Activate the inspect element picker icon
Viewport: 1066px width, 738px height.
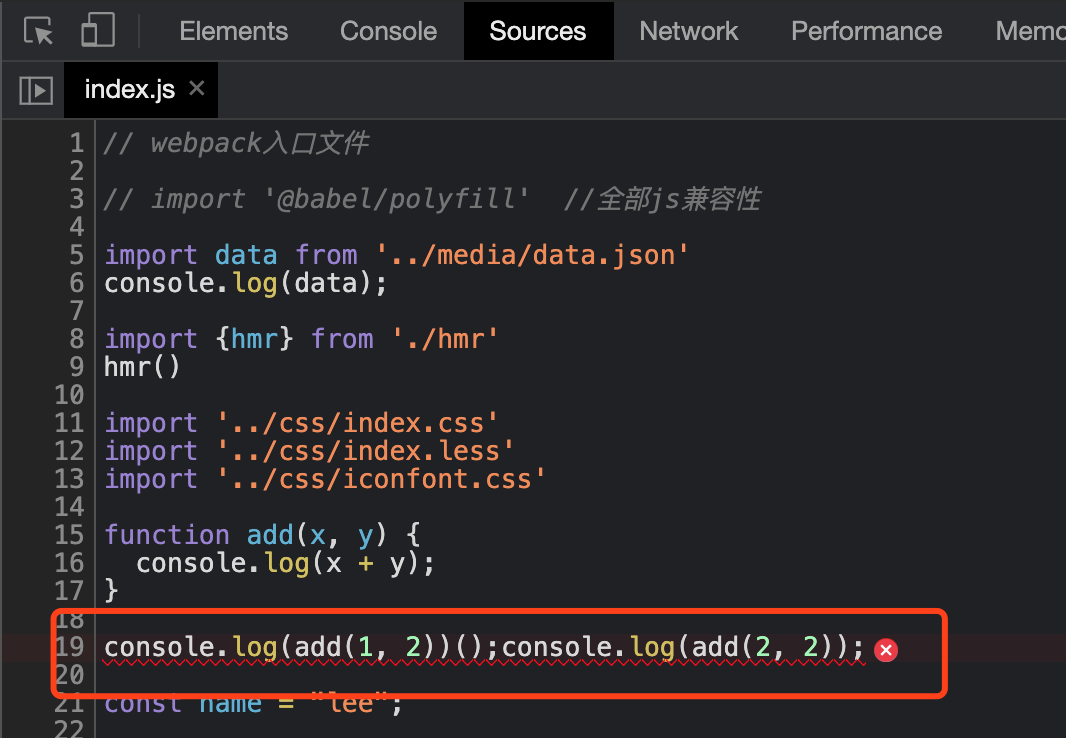[x=39, y=31]
